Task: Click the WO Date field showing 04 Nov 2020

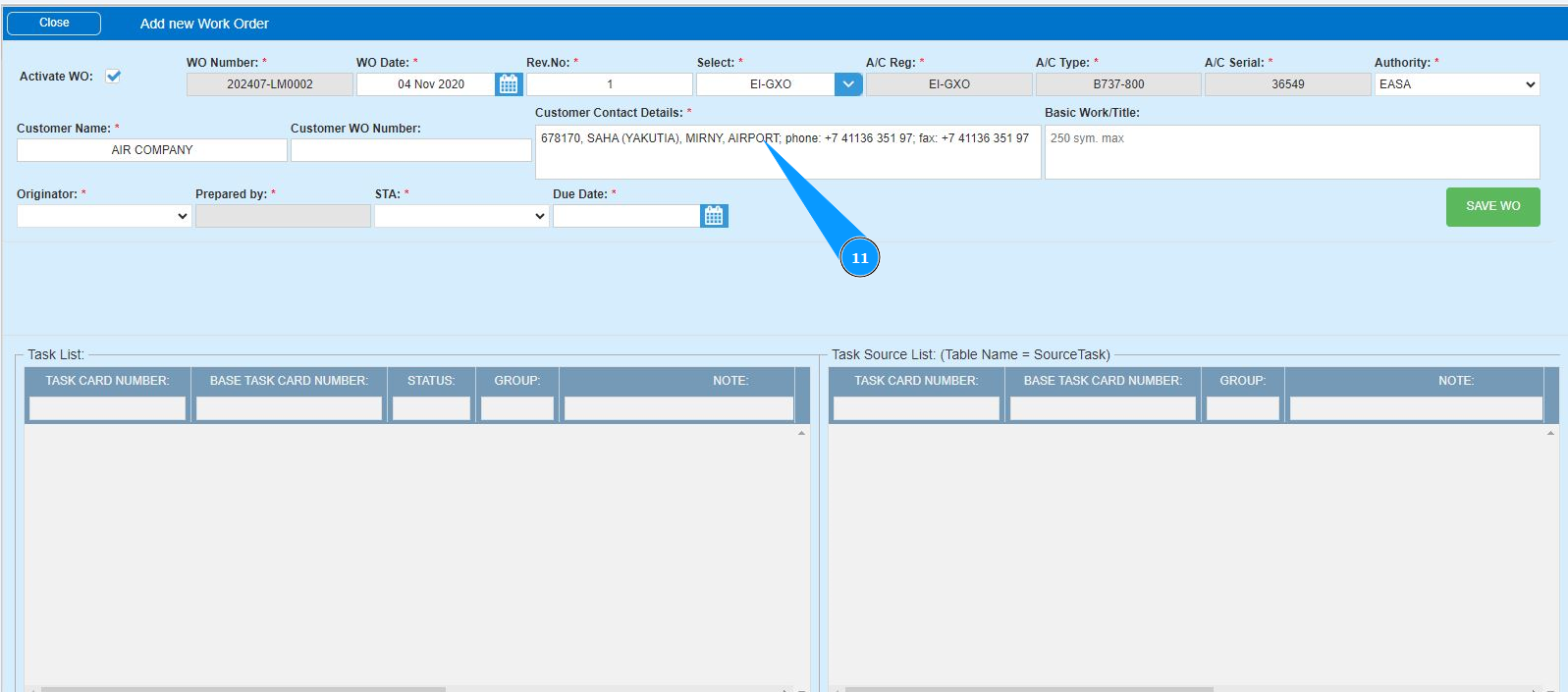Action: 426,84
